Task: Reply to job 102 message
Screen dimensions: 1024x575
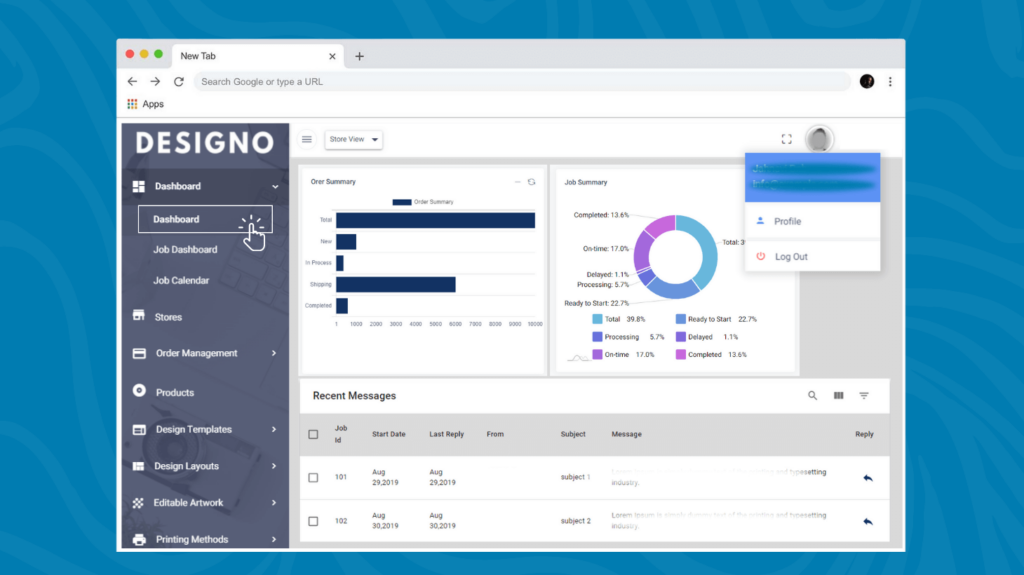Action: [x=867, y=521]
